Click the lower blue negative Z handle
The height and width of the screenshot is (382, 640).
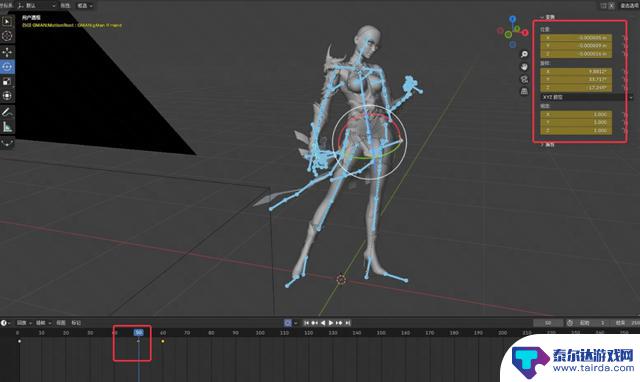[513, 44]
